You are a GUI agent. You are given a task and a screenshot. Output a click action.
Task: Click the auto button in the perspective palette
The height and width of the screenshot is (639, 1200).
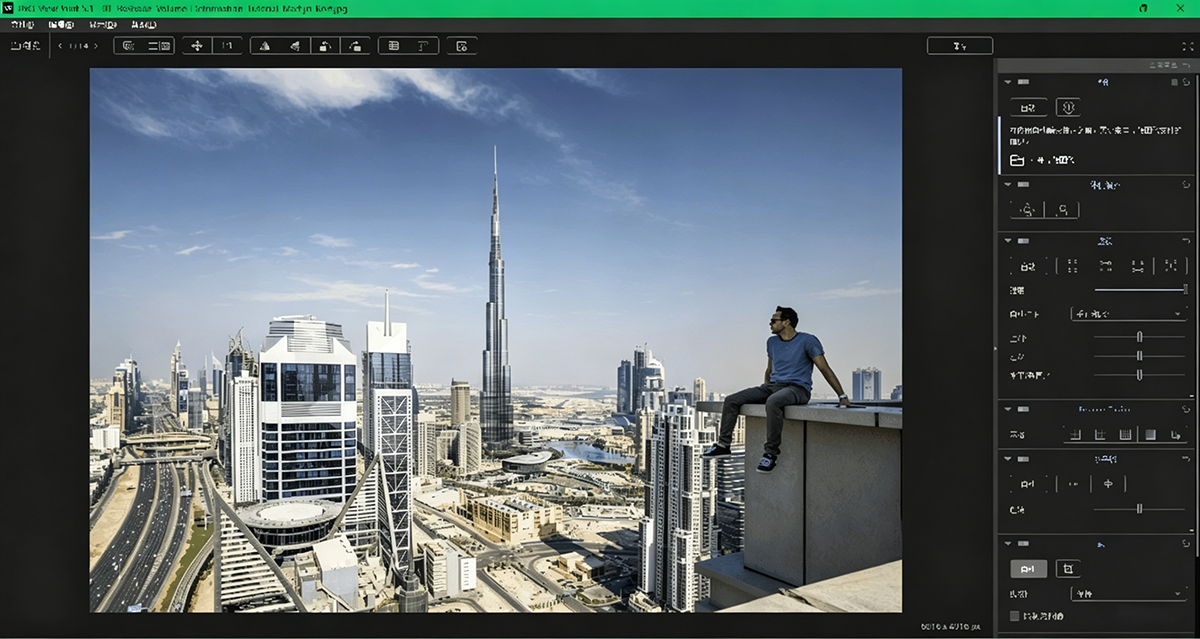pyautogui.click(x=1029, y=266)
